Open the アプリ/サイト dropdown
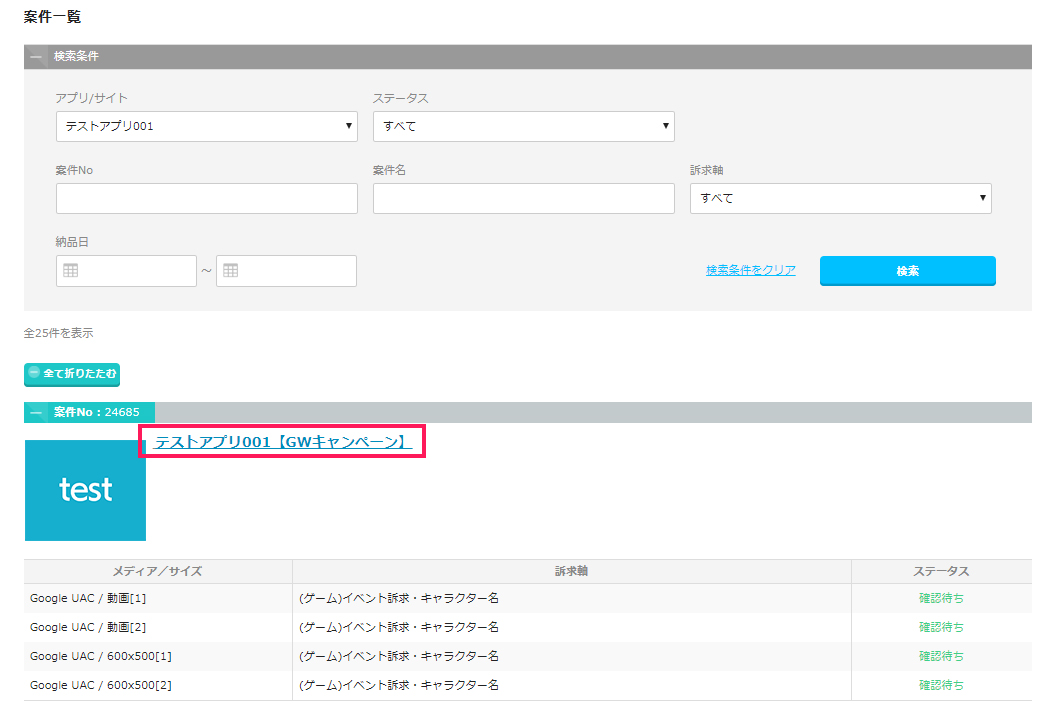Image resolution: width=1050 pixels, height=719 pixels. coord(206,127)
